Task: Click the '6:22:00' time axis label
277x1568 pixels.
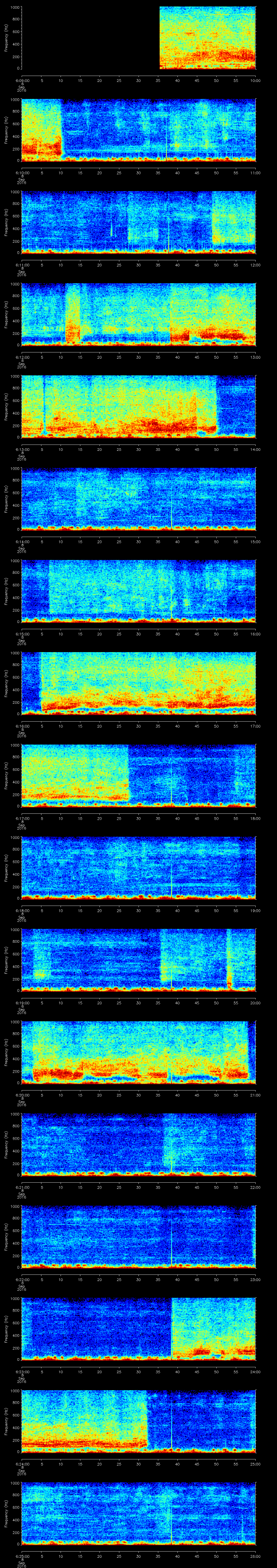Action: tap(22, 1279)
